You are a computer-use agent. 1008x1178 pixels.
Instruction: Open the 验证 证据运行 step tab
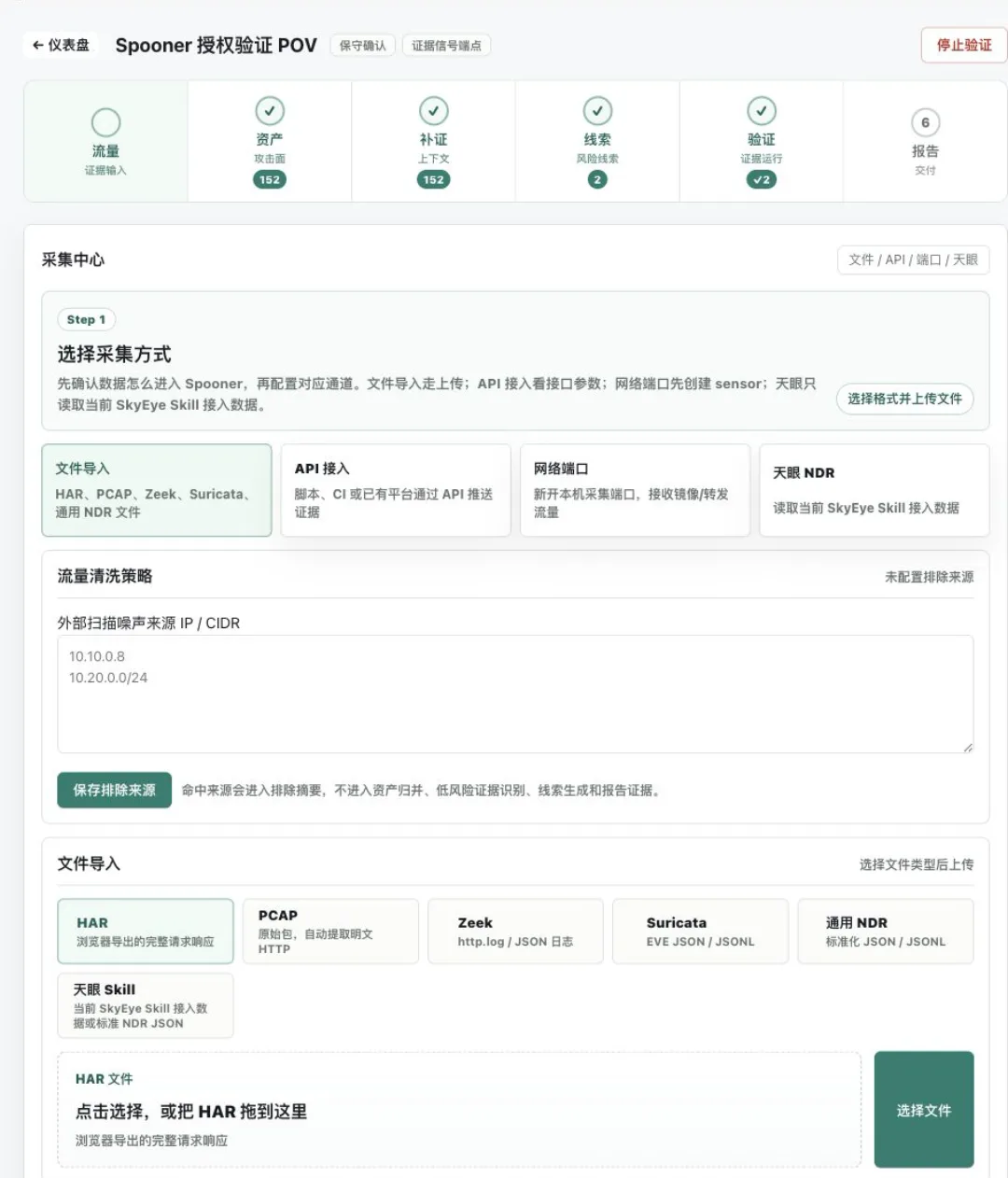click(x=762, y=141)
